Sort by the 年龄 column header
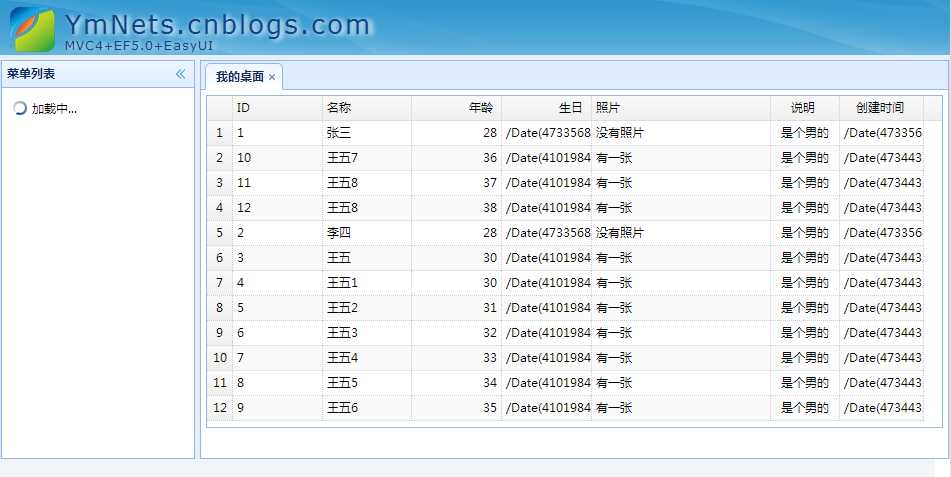This screenshot has width=951, height=477. [x=456, y=108]
